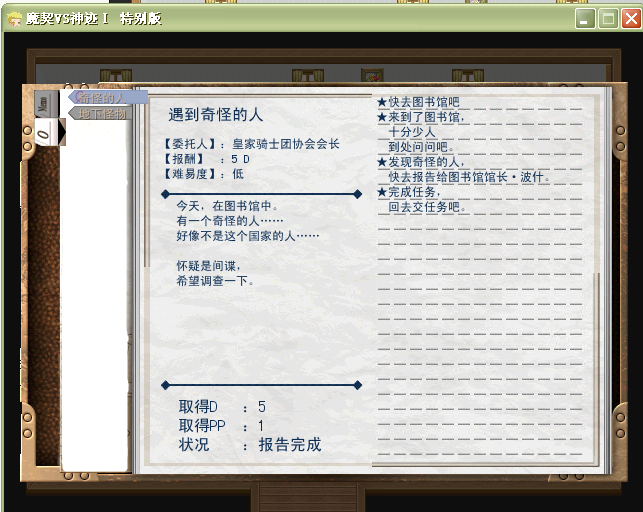Click the log entry ★快去图书馆吧
The width and height of the screenshot is (643, 512).
[x=418, y=102]
